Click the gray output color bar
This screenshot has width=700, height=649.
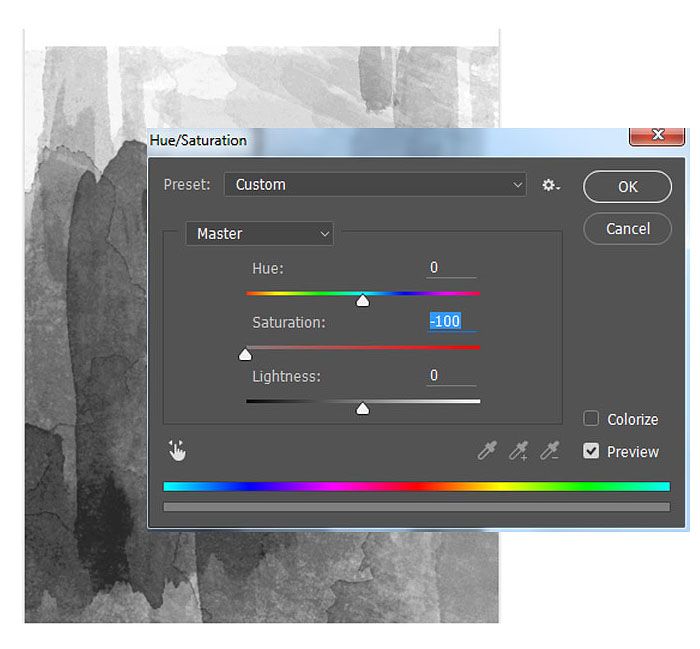416,507
